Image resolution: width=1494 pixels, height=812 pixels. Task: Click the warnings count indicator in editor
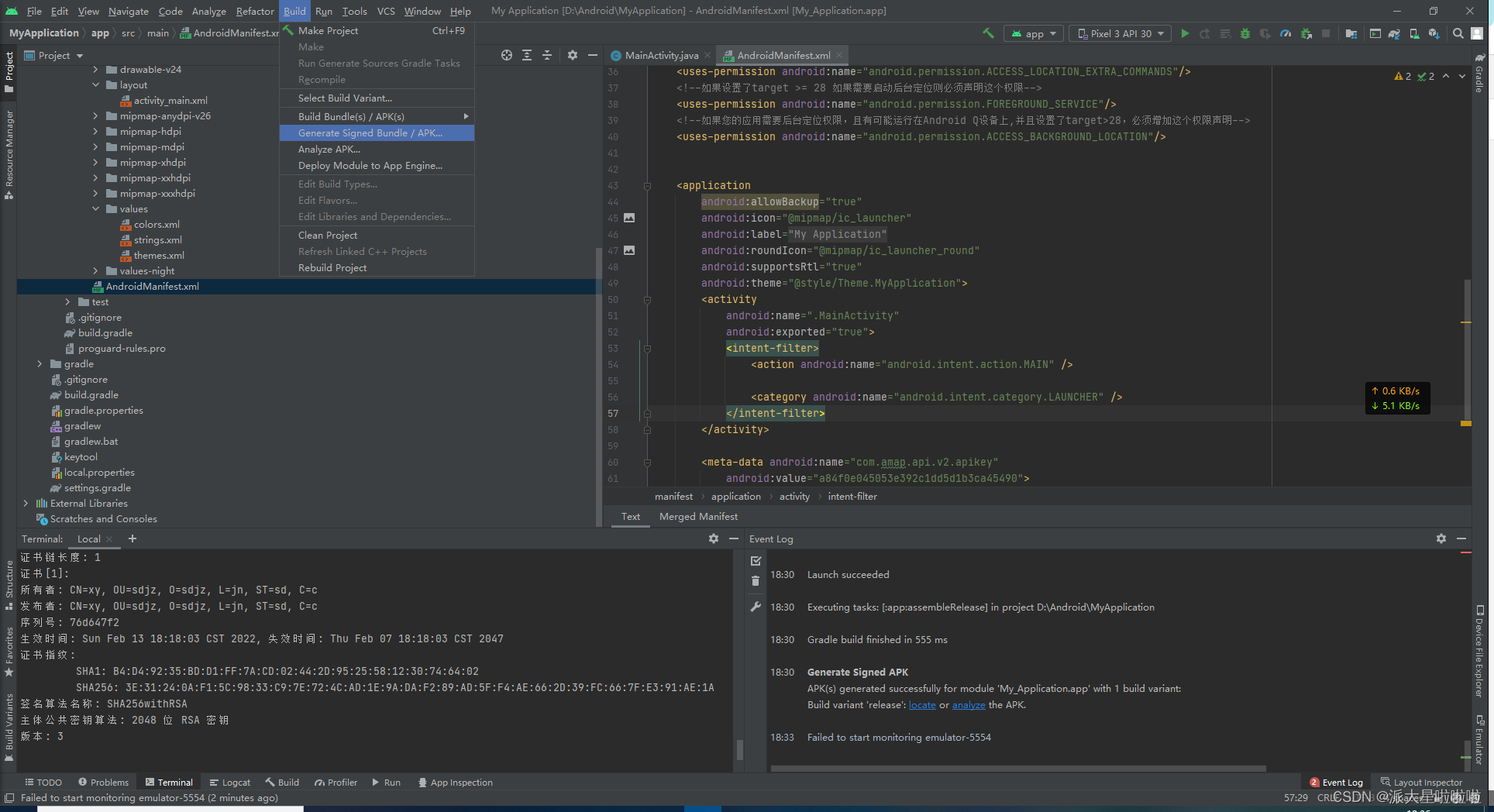[1403, 76]
